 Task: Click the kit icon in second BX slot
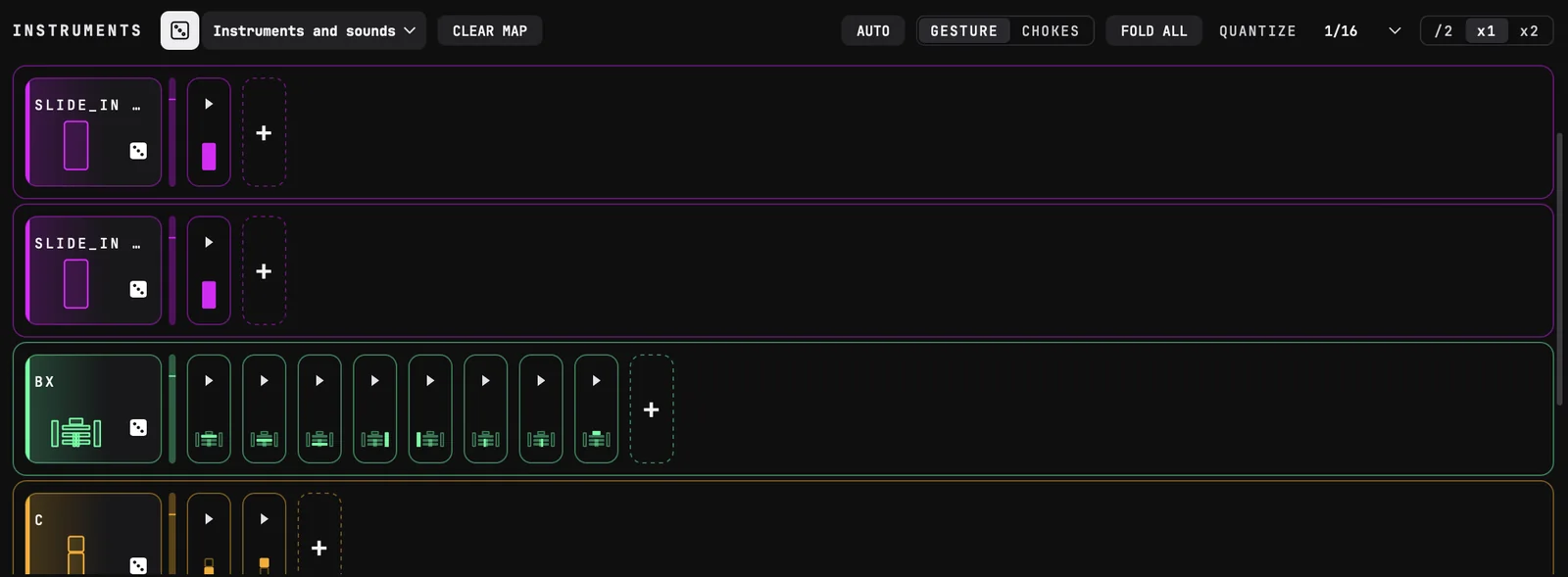pyautogui.click(x=265, y=439)
